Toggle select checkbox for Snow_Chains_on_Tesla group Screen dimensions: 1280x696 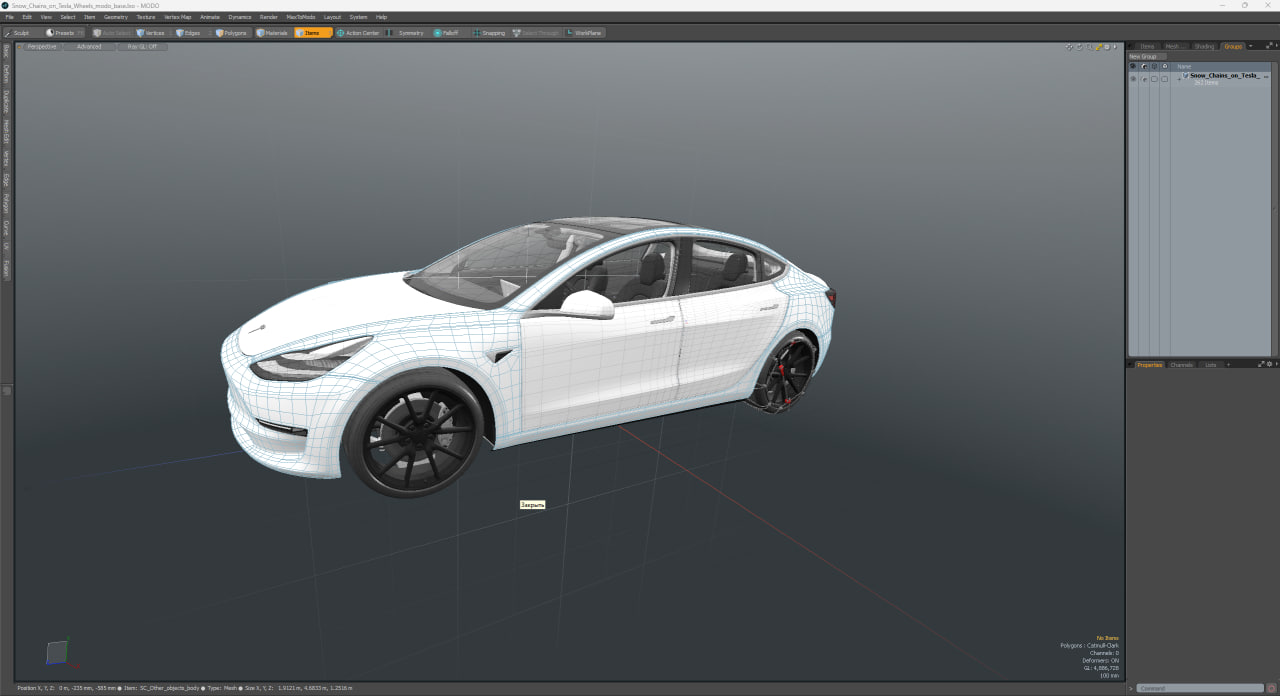coord(1154,78)
